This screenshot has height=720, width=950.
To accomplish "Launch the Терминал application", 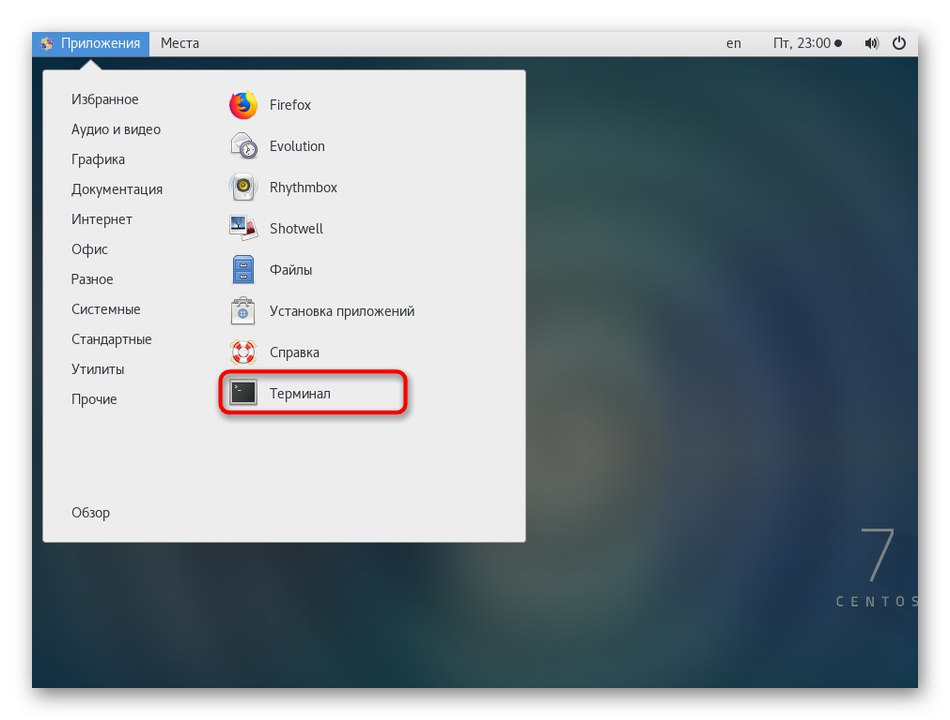I will pyautogui.click(x=303, y=393).
